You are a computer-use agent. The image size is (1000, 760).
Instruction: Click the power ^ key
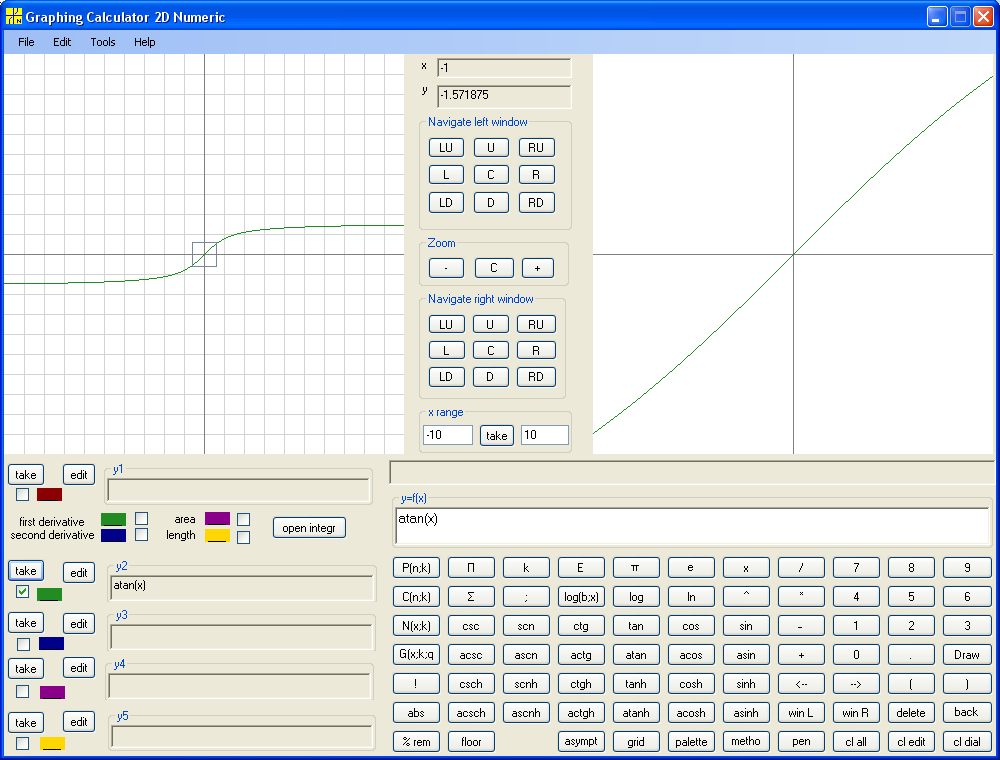pos(746,597)
